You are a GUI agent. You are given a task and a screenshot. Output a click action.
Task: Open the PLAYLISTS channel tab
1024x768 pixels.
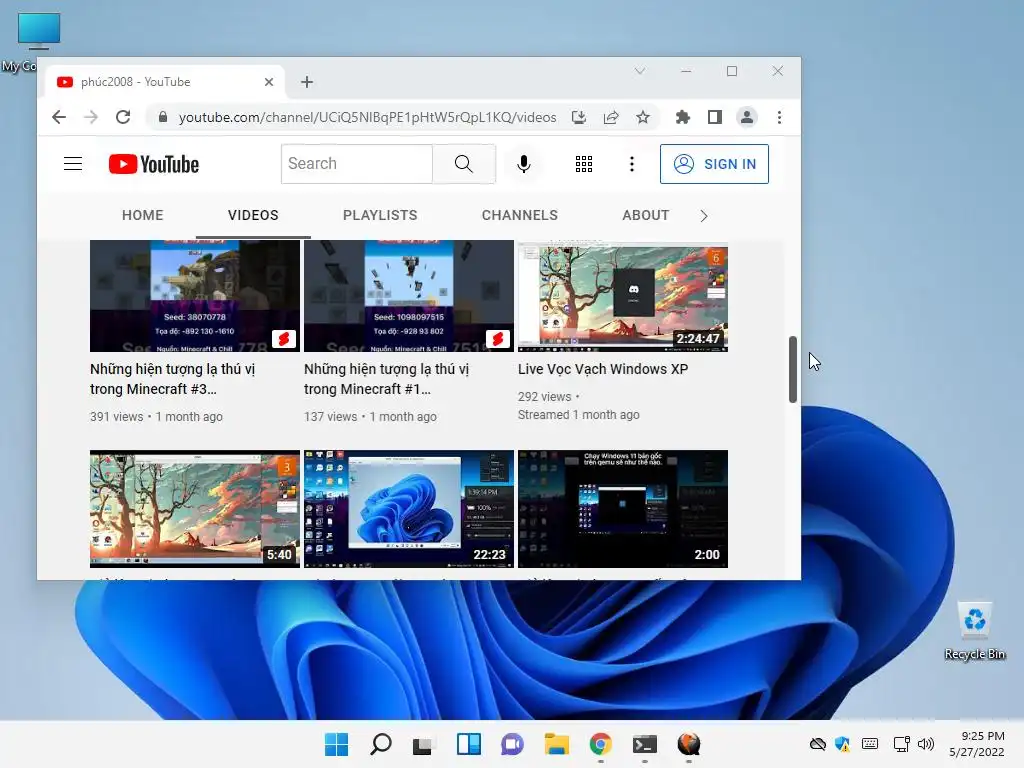(x=380, y=215)
